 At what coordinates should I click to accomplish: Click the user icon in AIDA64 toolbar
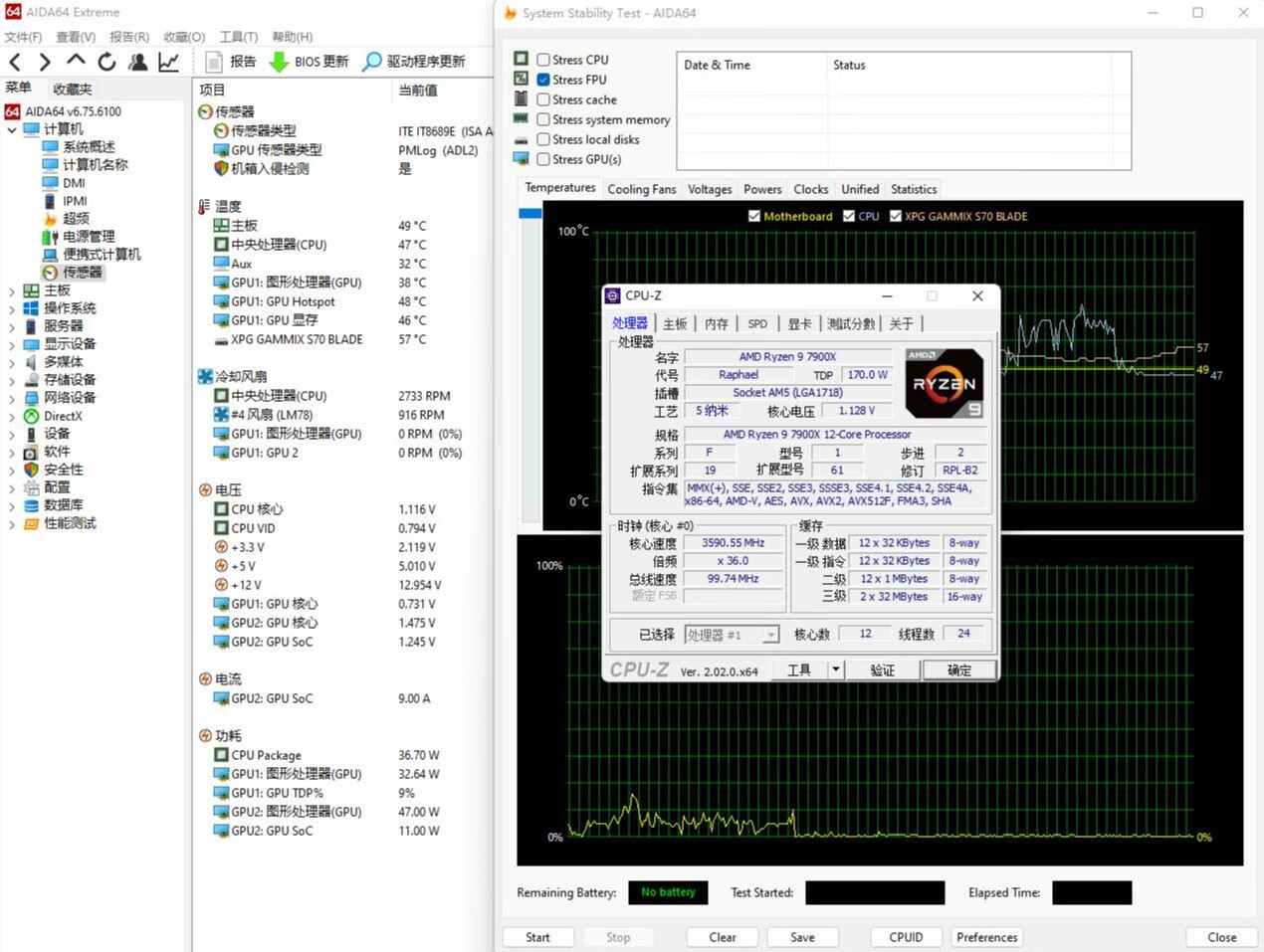[x=138, y=62]
